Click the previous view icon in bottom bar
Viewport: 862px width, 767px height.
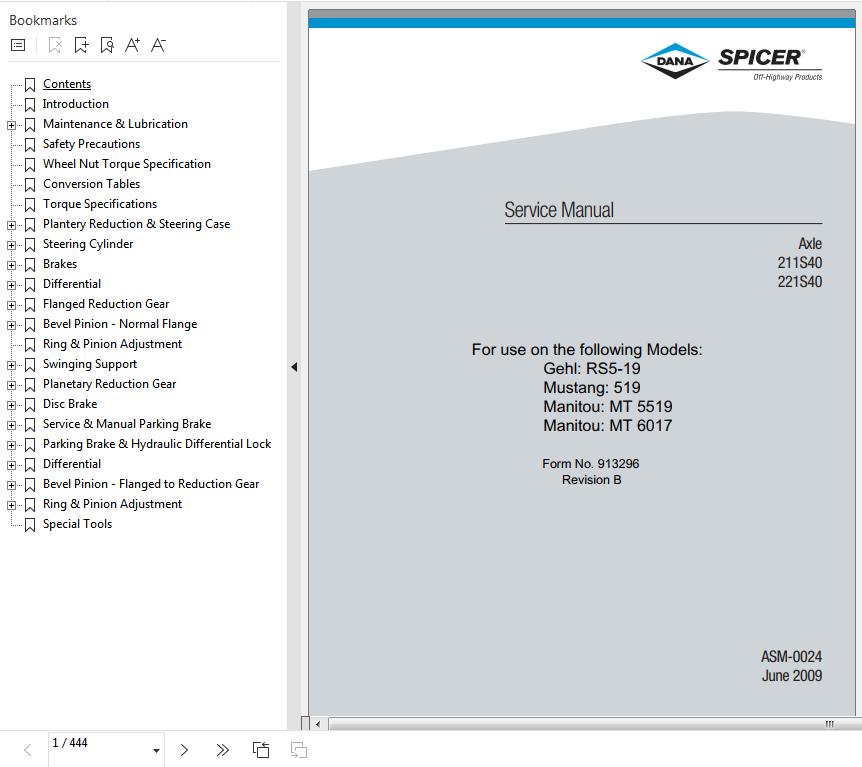[x=261, y=750]
